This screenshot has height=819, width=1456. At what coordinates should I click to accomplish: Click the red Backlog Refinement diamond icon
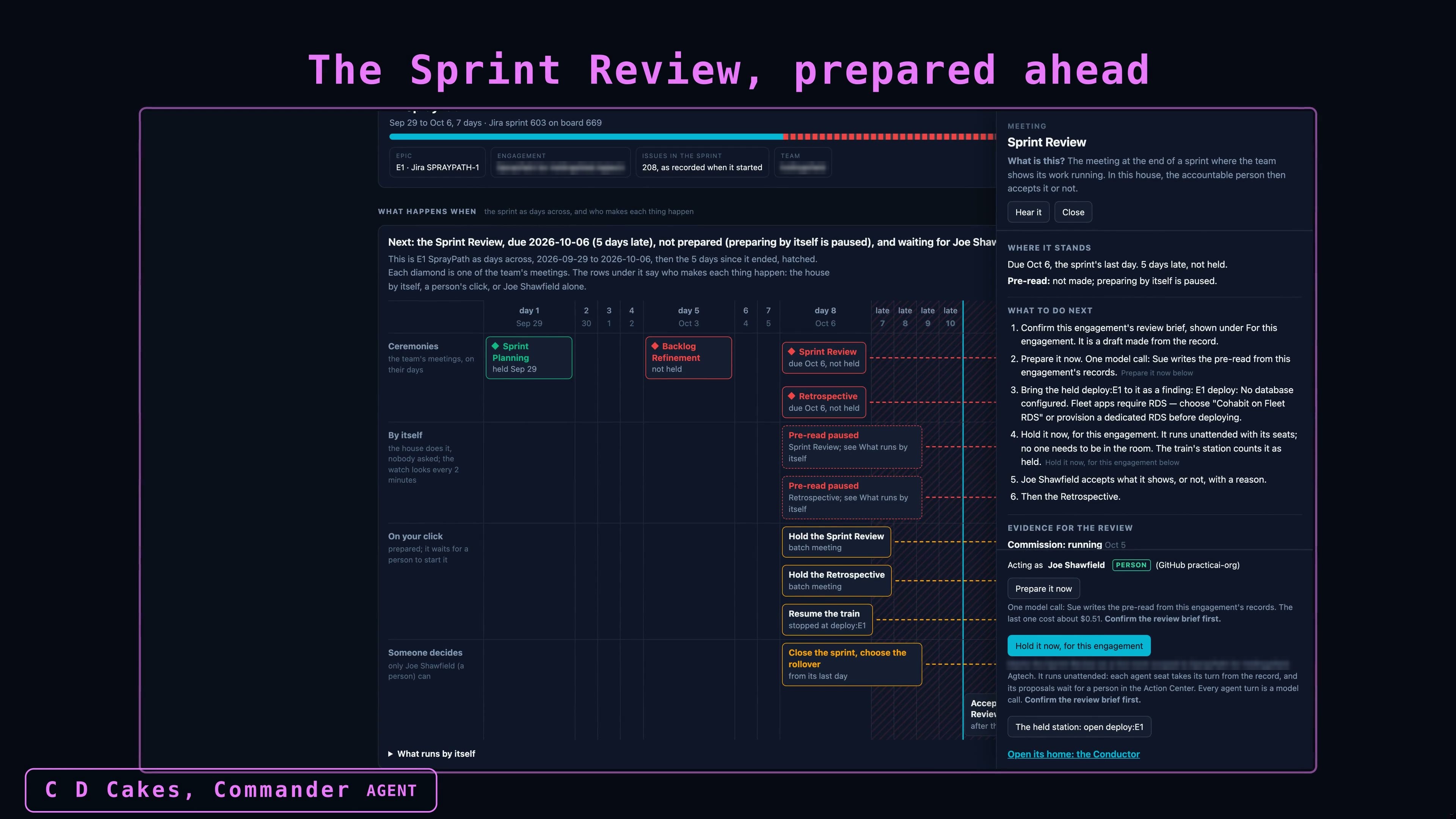click(655, 346)
